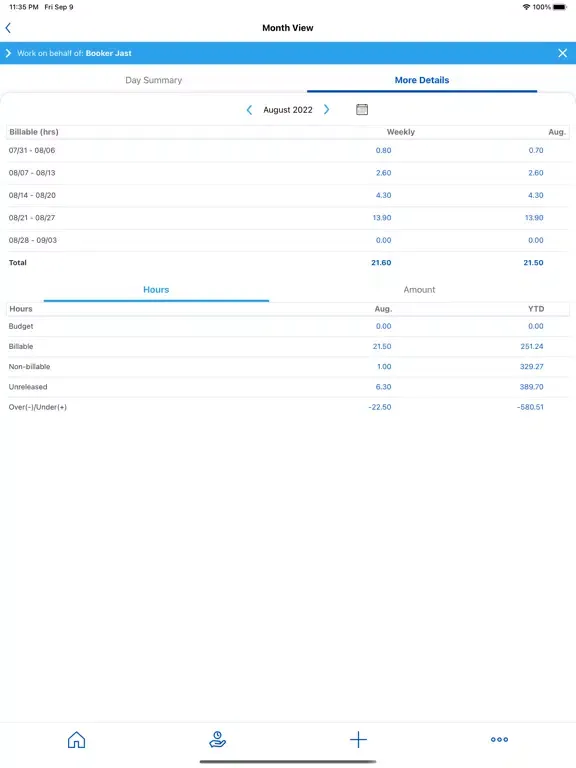Open Aug. value 13.90 for 08/21 - 08/27

[x=534, y=217]
